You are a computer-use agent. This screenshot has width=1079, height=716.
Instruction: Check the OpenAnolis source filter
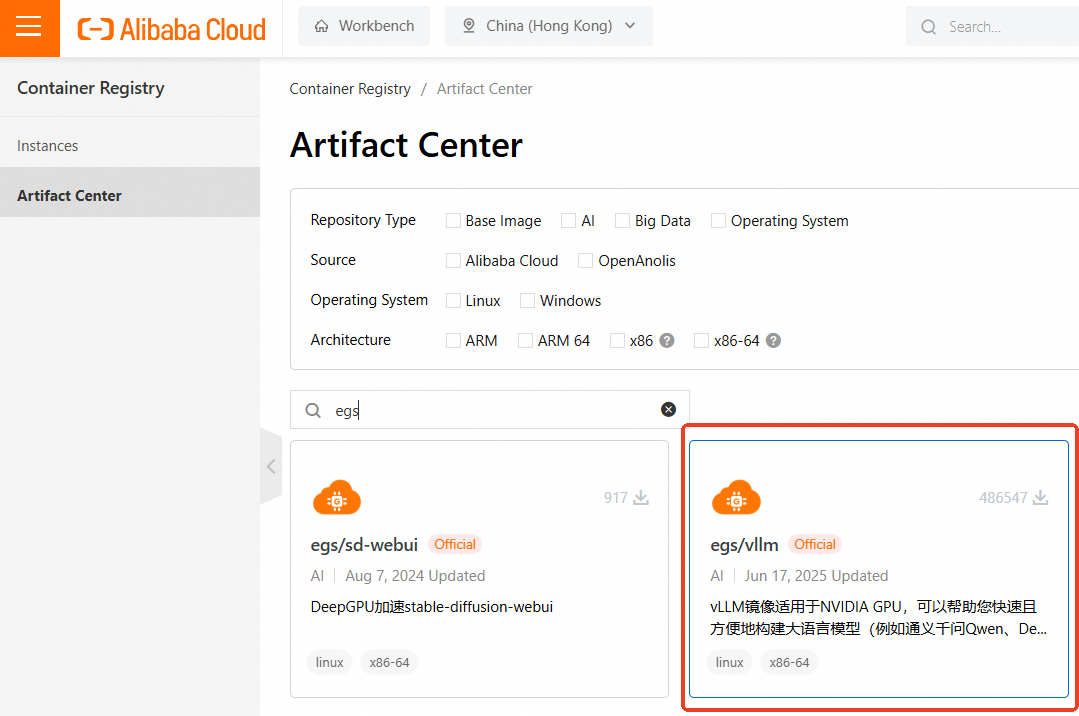pos(586,261)
